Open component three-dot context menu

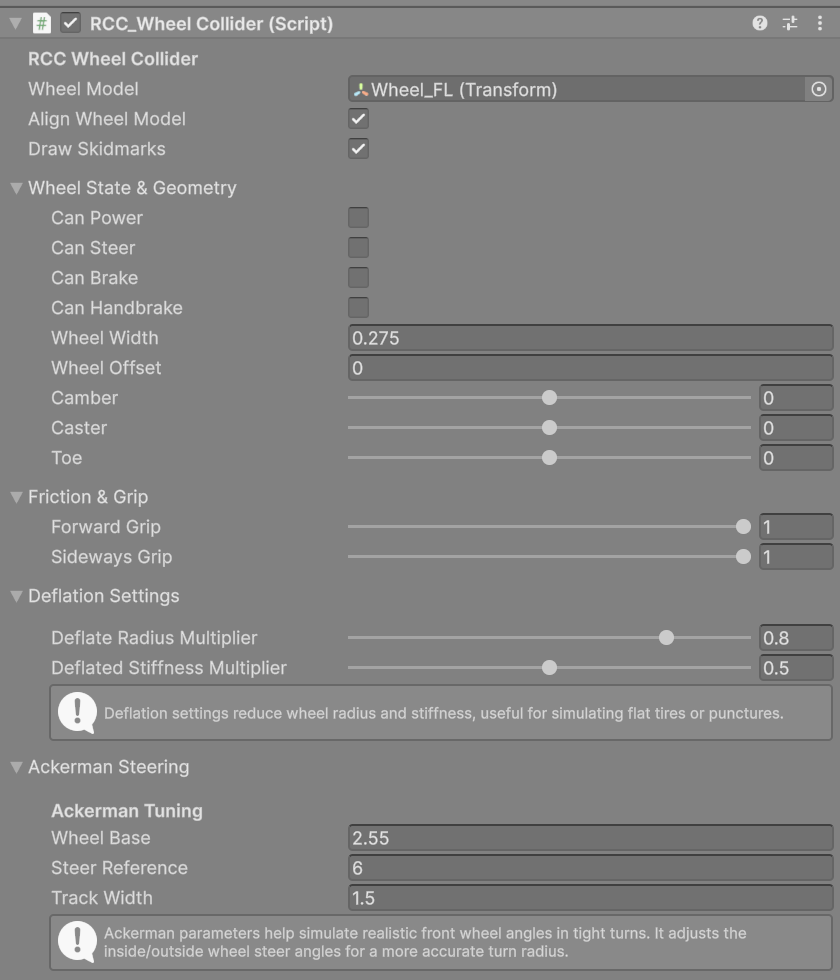[819, 24]
